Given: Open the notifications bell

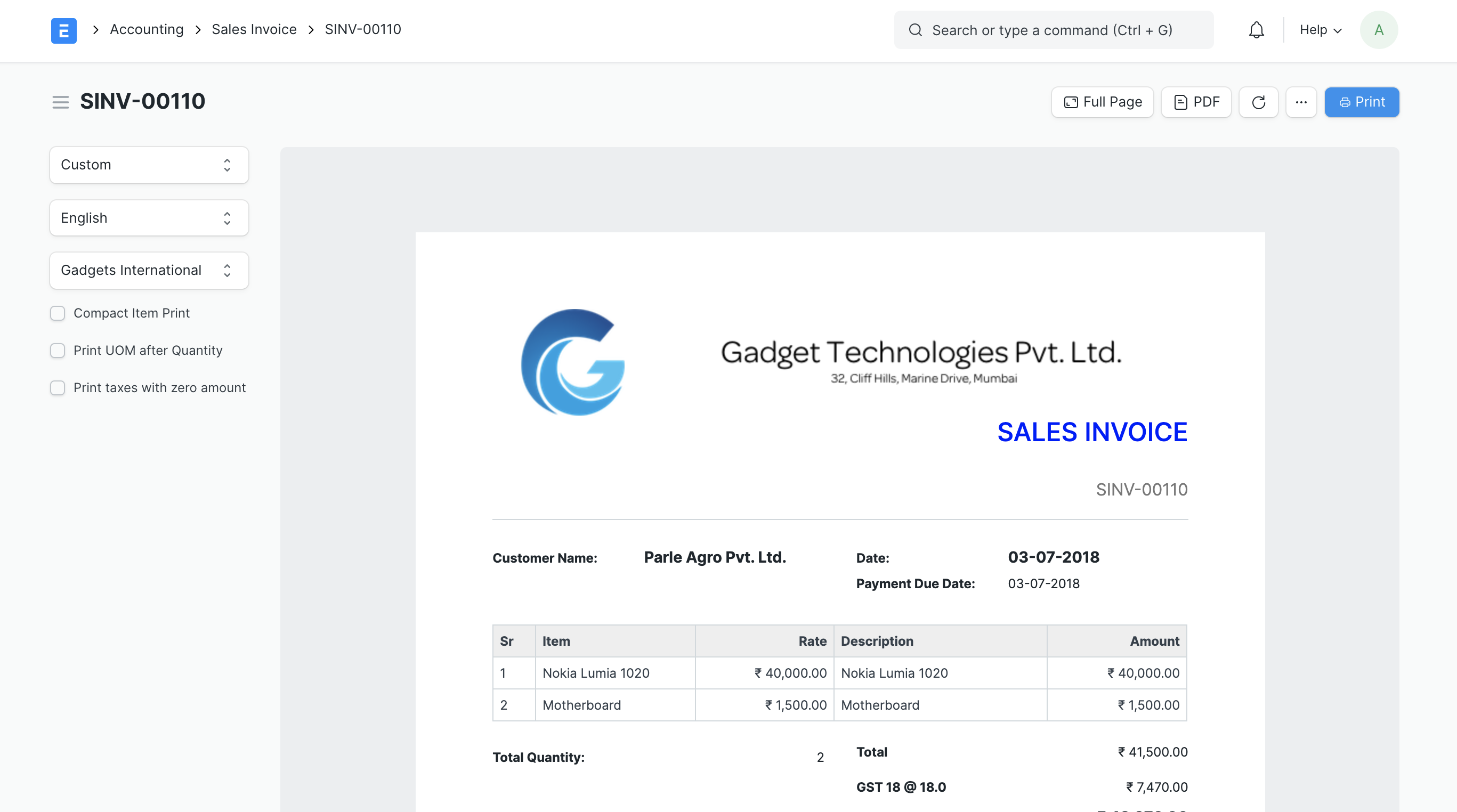Looking at the screenshot, I should click(1256, 30).
